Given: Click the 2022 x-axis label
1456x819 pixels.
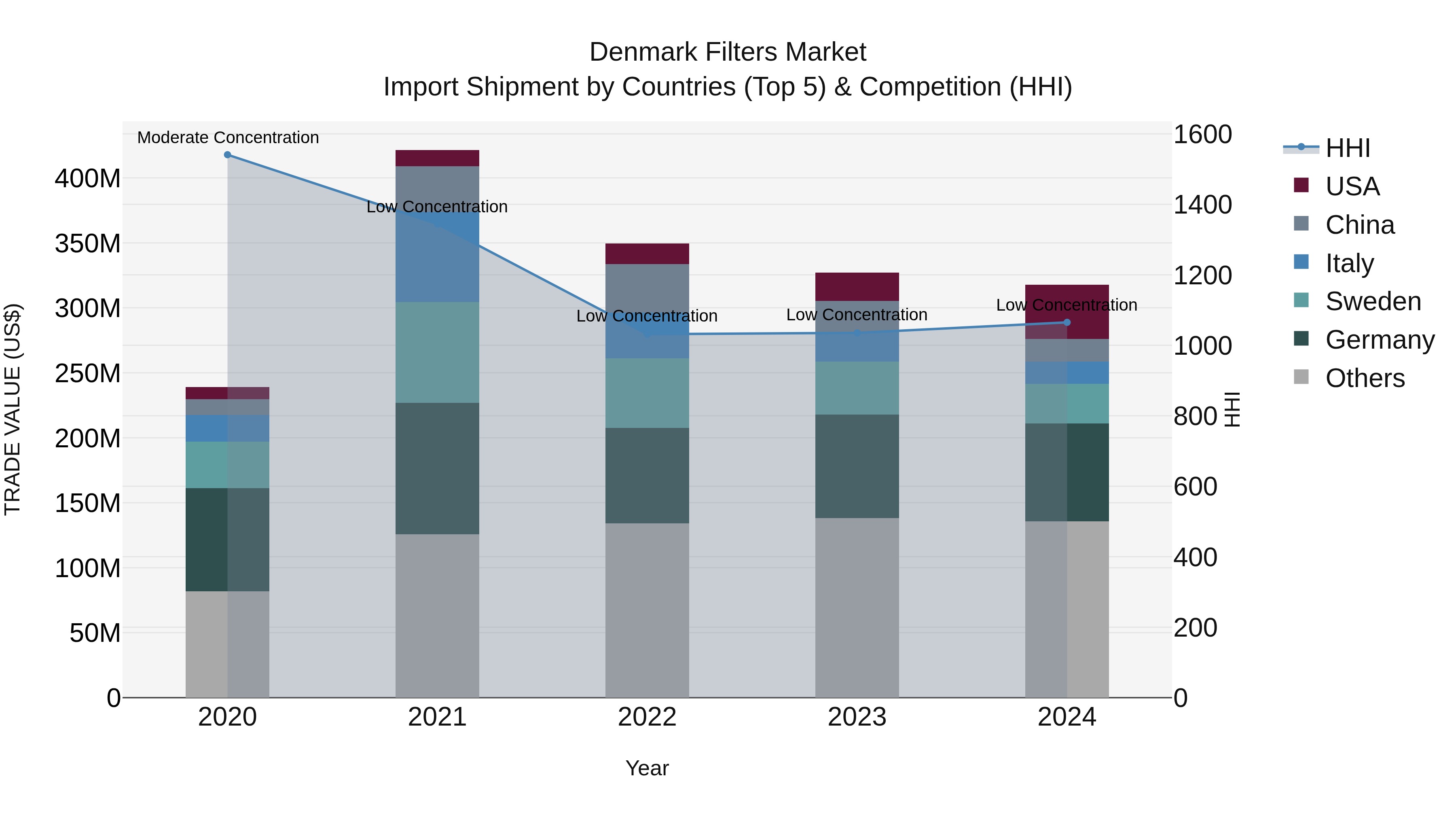Looking at the screenshot, I should (x=647, y=717).
